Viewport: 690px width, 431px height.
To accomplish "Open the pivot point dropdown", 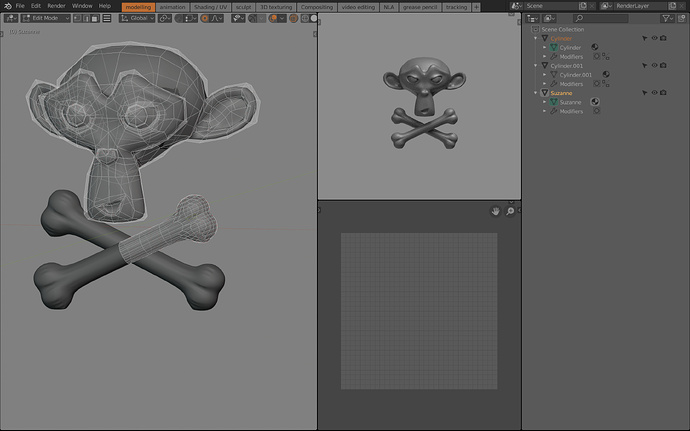I will tap(165, 18).
